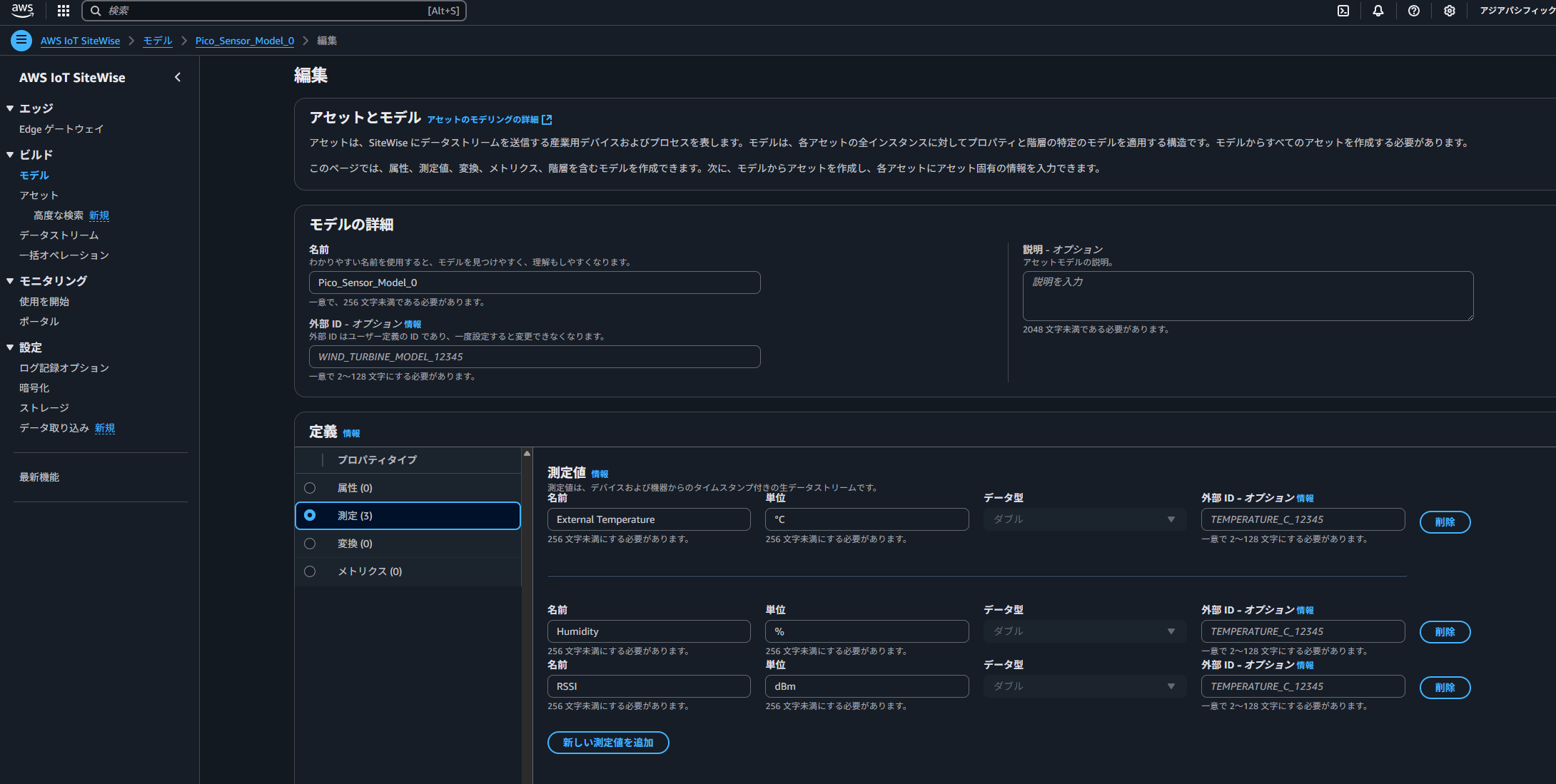Open モデル in the sidebar

coord(34,175)
